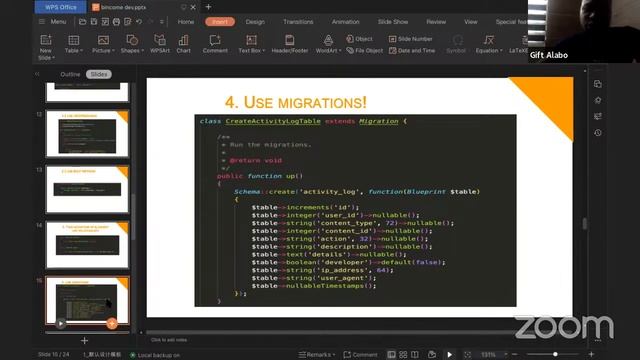Insert the Slide Number
640x360 pixels.
tap(410, 39)
